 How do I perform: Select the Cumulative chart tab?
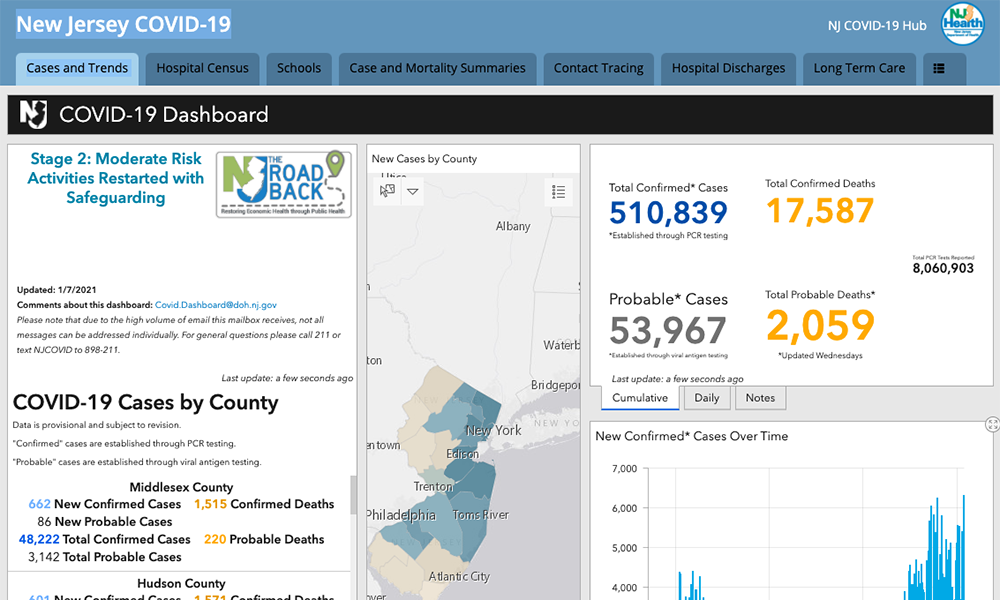click(640, 398)
